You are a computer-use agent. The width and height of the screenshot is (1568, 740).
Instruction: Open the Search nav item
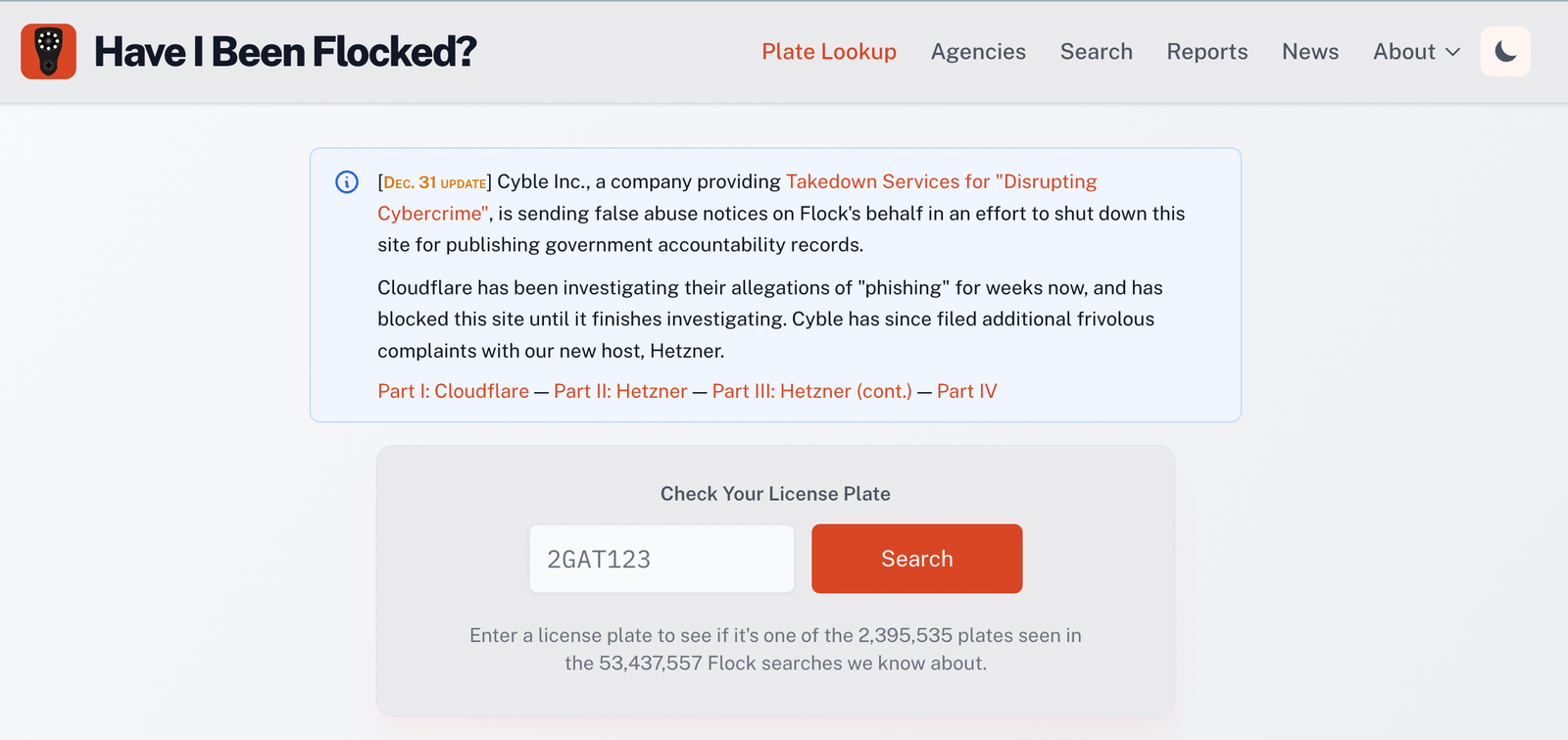[1096, 52]
